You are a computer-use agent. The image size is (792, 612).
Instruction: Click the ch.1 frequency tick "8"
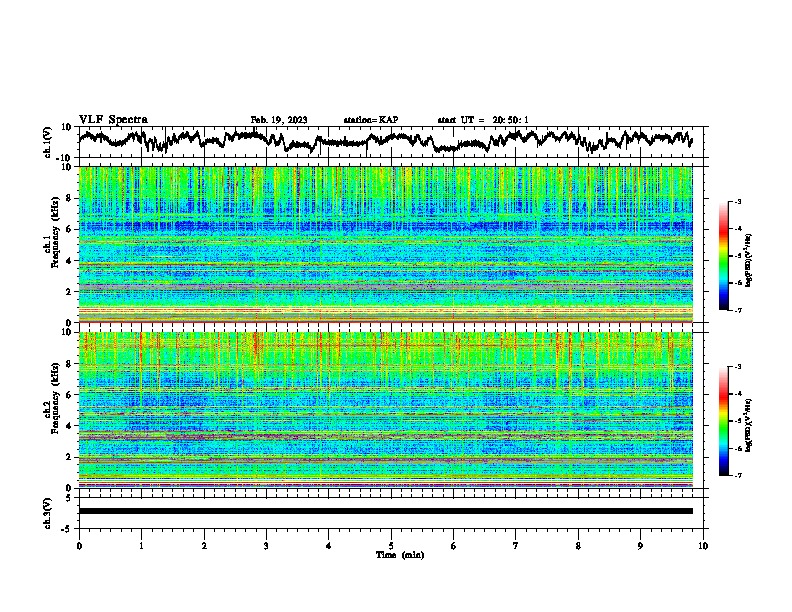(x=70, y=198)
